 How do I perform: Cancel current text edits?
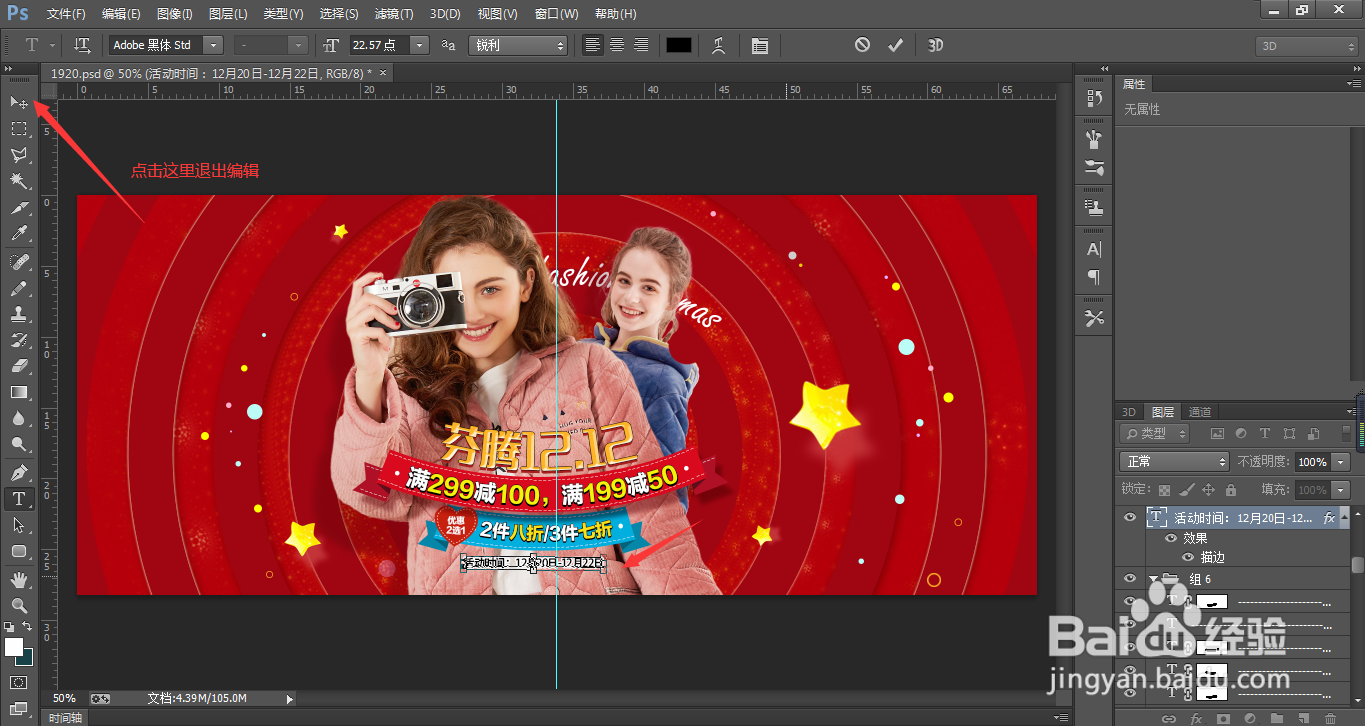tap(862, 45)
